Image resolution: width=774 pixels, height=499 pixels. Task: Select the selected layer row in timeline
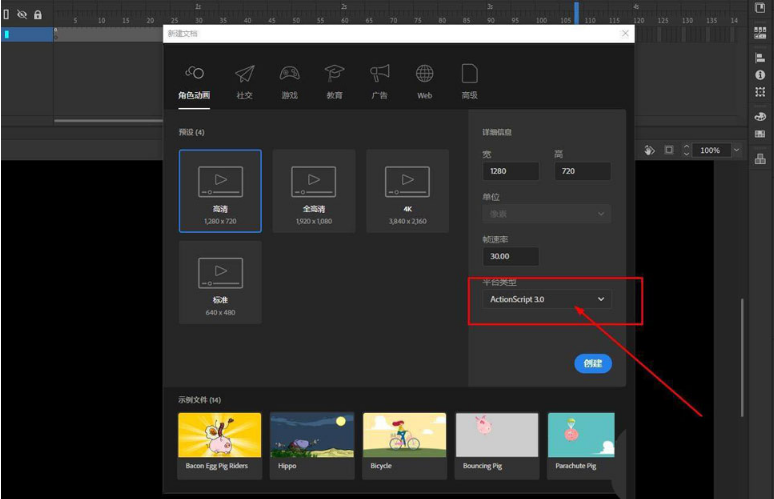[28, 34]
